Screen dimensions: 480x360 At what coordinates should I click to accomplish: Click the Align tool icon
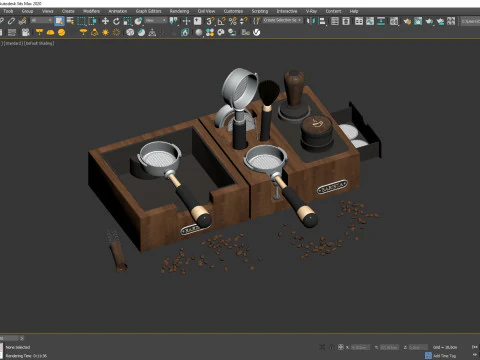click(322, 21)
